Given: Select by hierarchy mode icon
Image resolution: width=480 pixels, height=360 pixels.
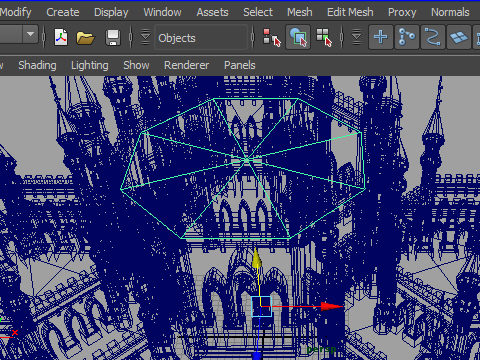Looking at the screenshot, I should (272, 37).
